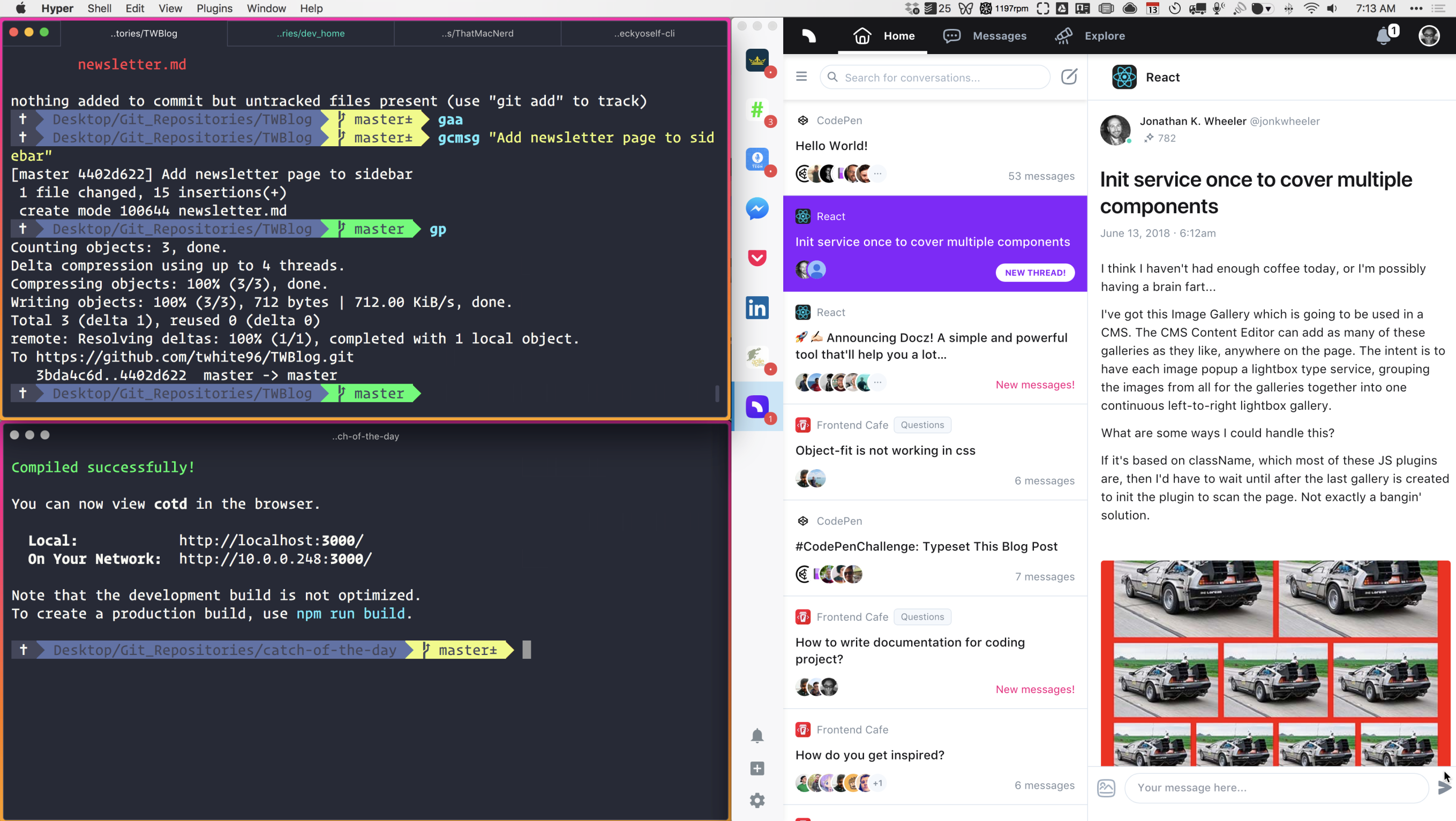Open Facebook Messenger in the sidebar
This screenshot has width=1456, height=821.
coord(757,208)
